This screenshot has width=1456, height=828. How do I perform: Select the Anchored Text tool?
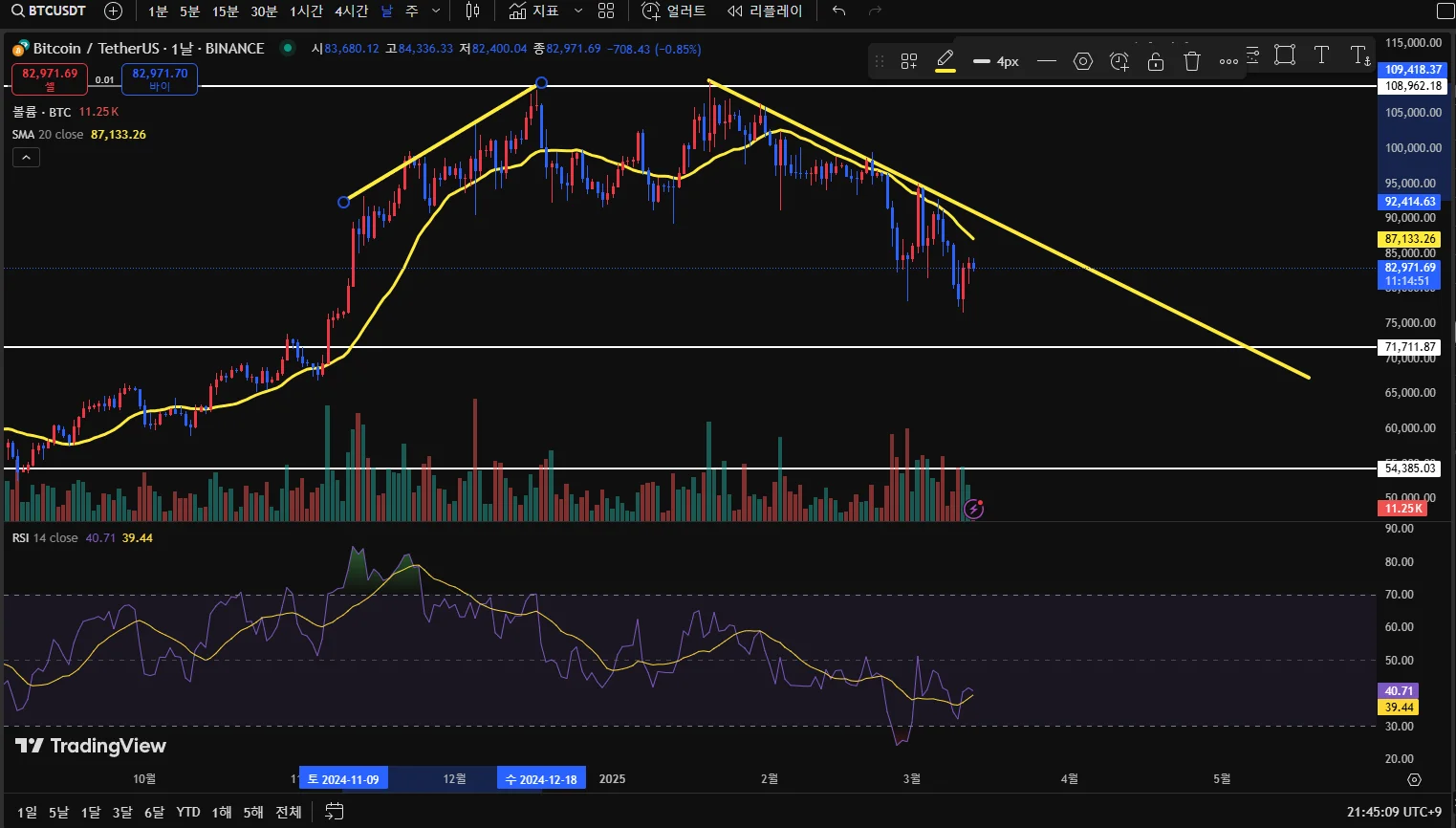click(x=1359, y=54)
